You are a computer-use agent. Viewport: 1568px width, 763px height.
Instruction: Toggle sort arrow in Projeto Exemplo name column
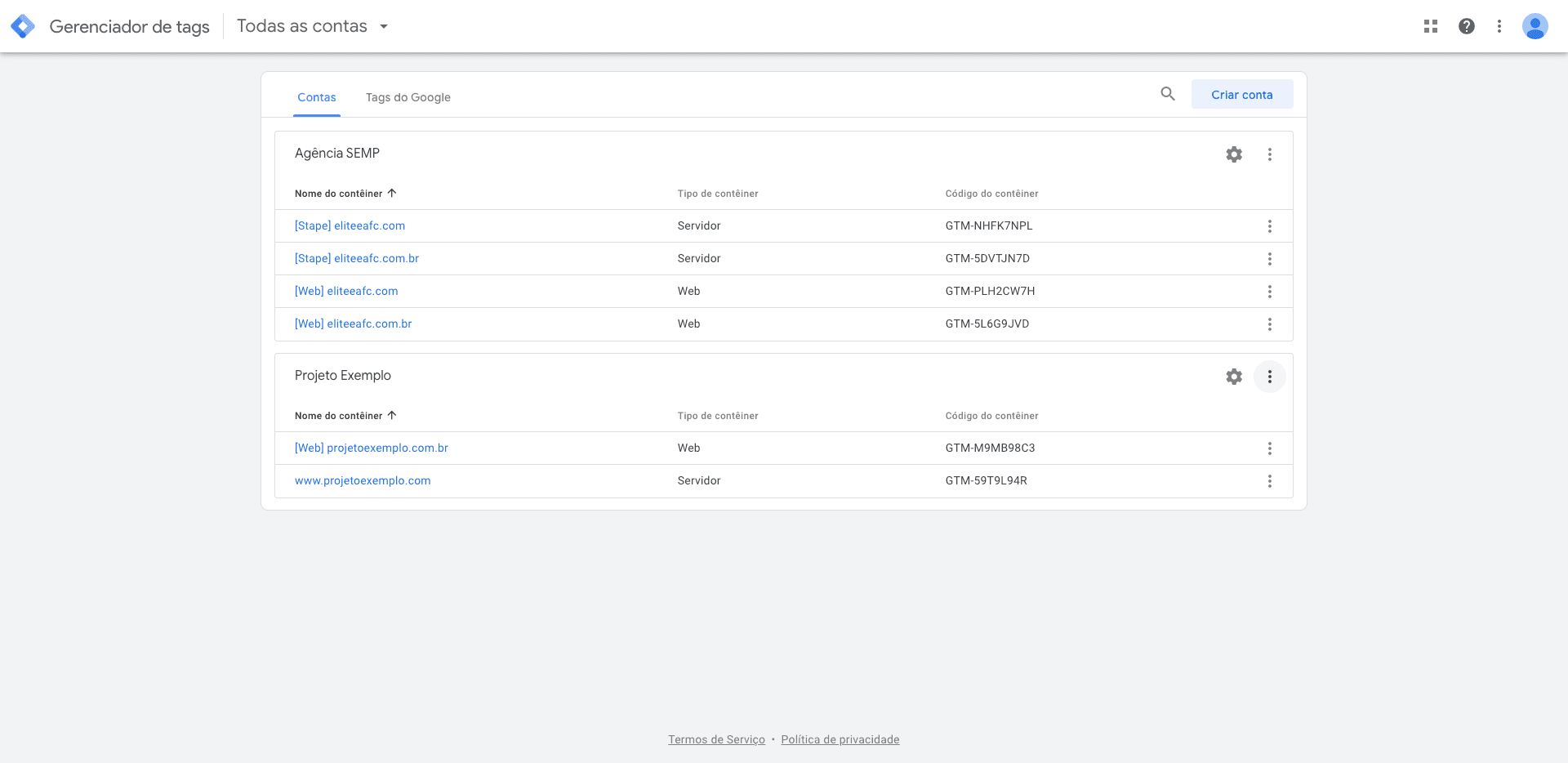coord(392,415)
